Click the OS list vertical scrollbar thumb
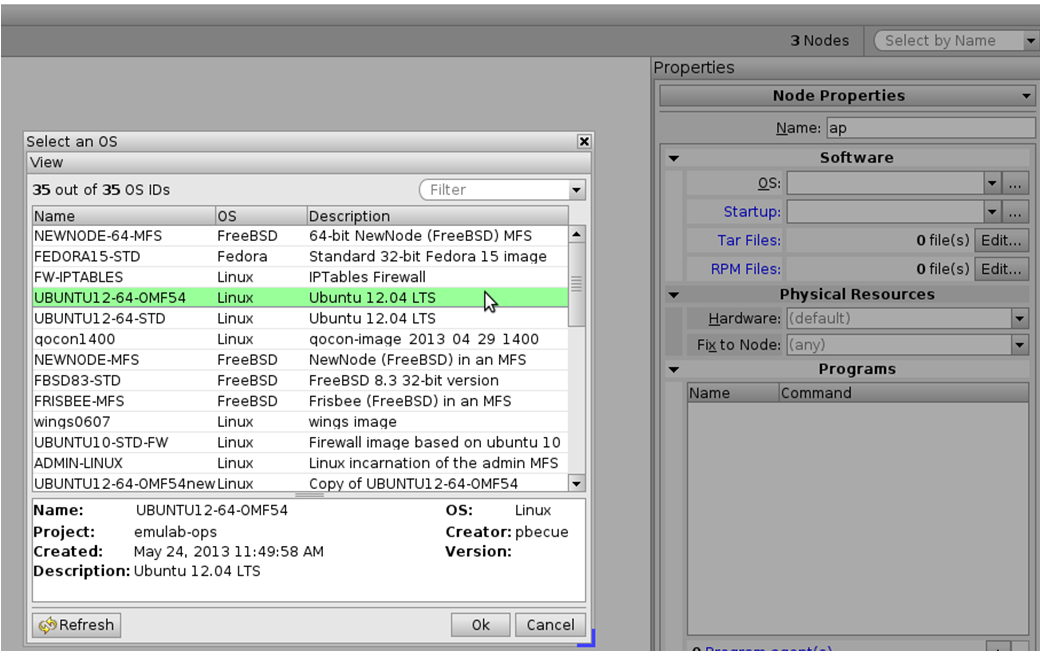1041x652 pixels. pyautogui.click(x=576, y=284)
